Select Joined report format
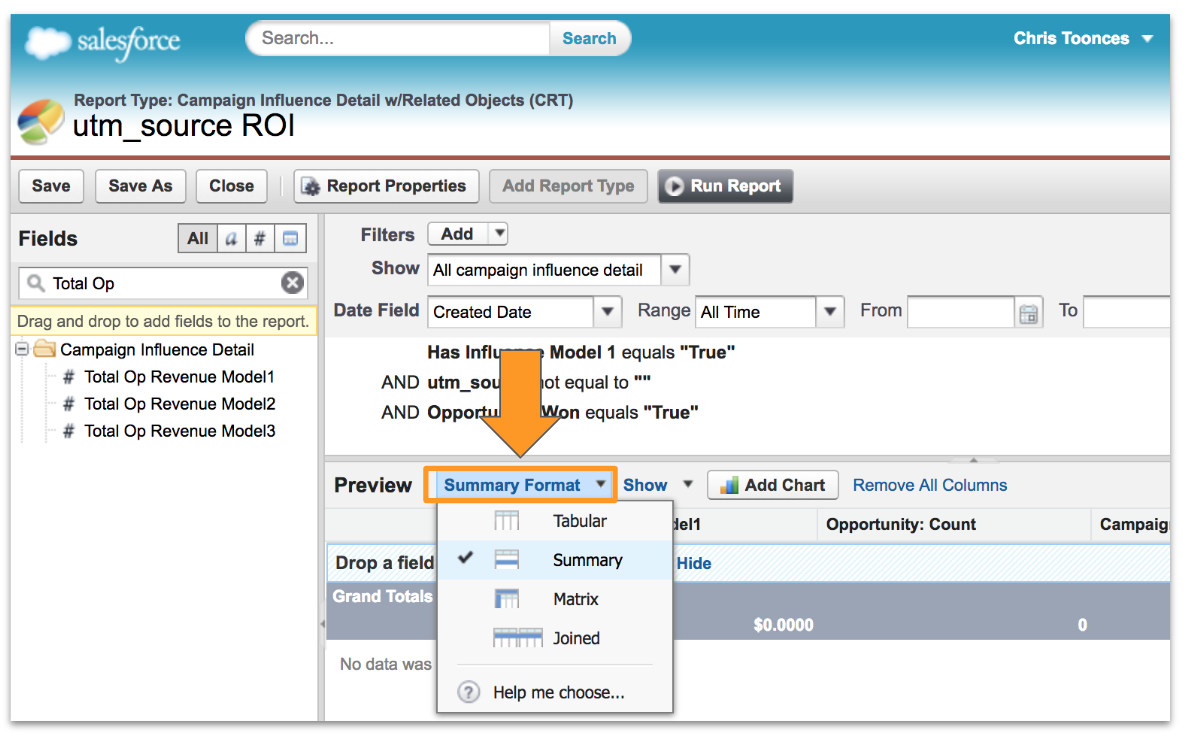 click(x=555, y=637)
